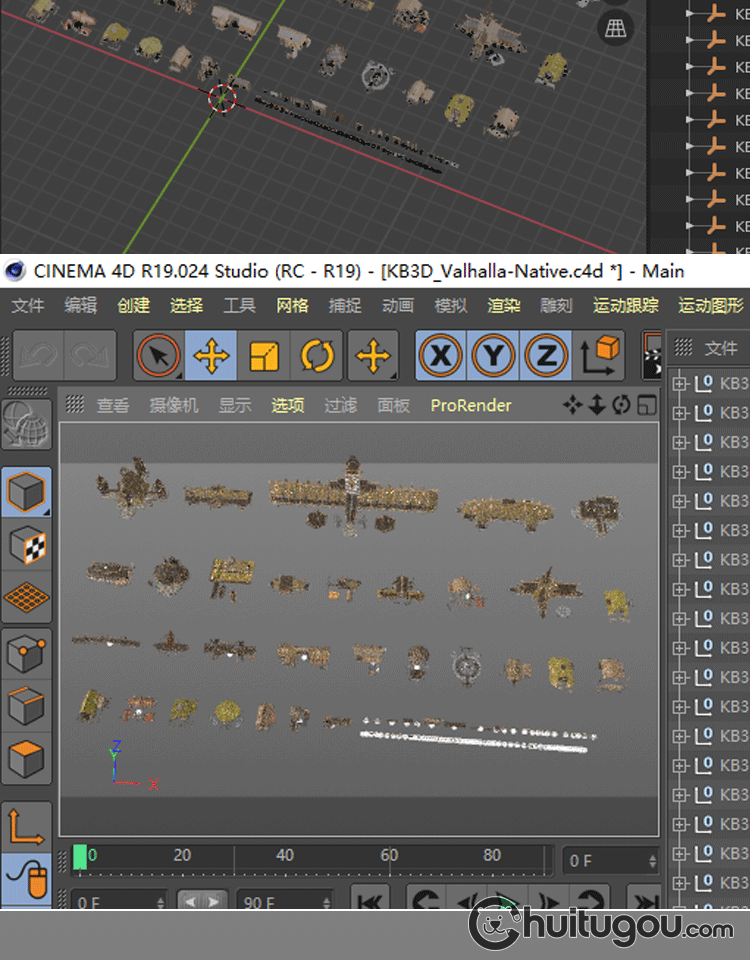Select Model mode cube icon

(x=26, y=492)
